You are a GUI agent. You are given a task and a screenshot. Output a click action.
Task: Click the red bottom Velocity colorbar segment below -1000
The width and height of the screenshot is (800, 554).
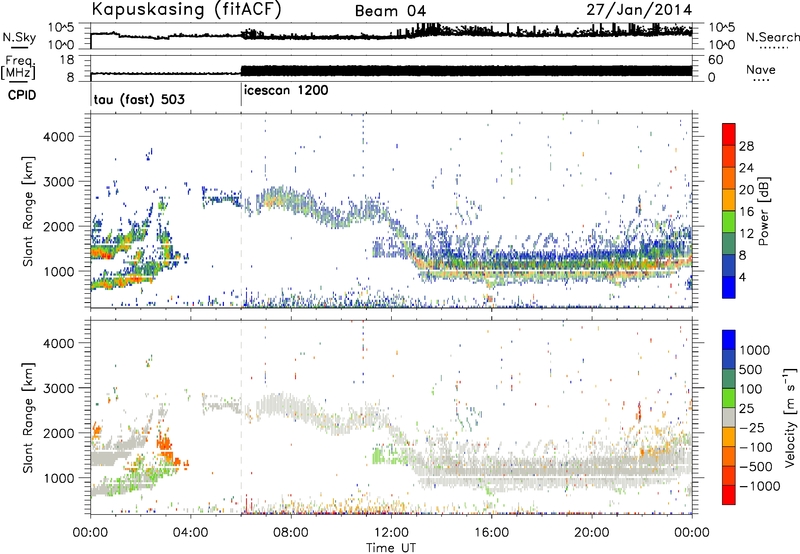[729, 495]
